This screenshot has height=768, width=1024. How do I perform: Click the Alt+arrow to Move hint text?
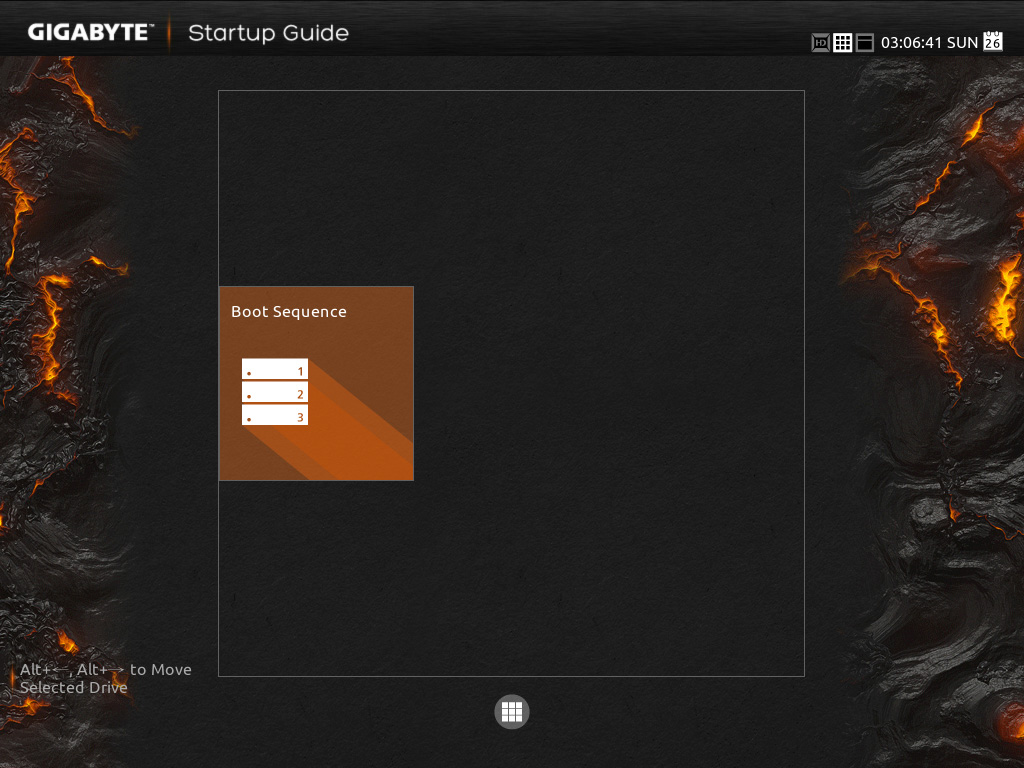click(105, 670)
